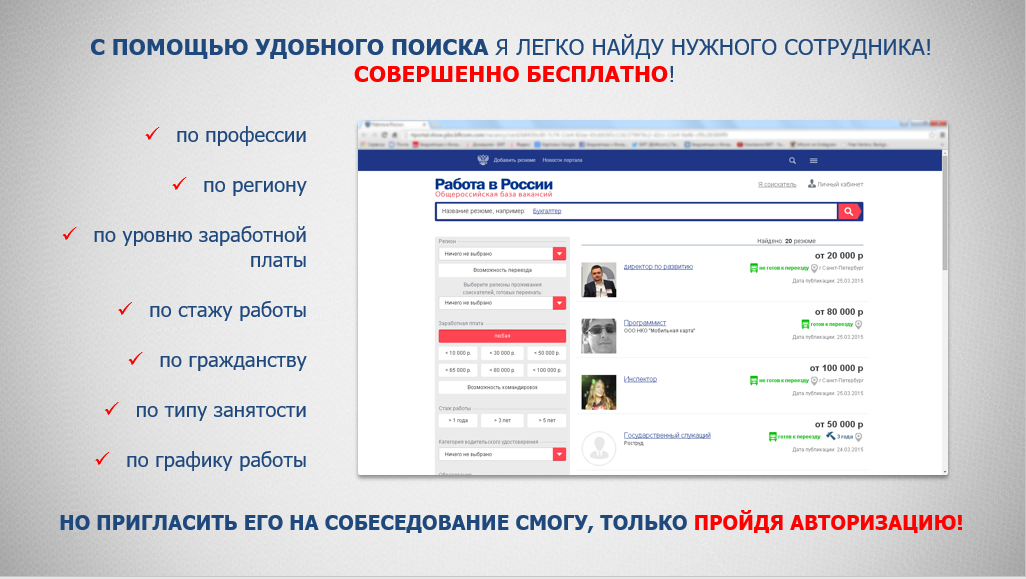Open search via the magnifier in the blue header
This screenshot has width=1026, height=579.
792,160
